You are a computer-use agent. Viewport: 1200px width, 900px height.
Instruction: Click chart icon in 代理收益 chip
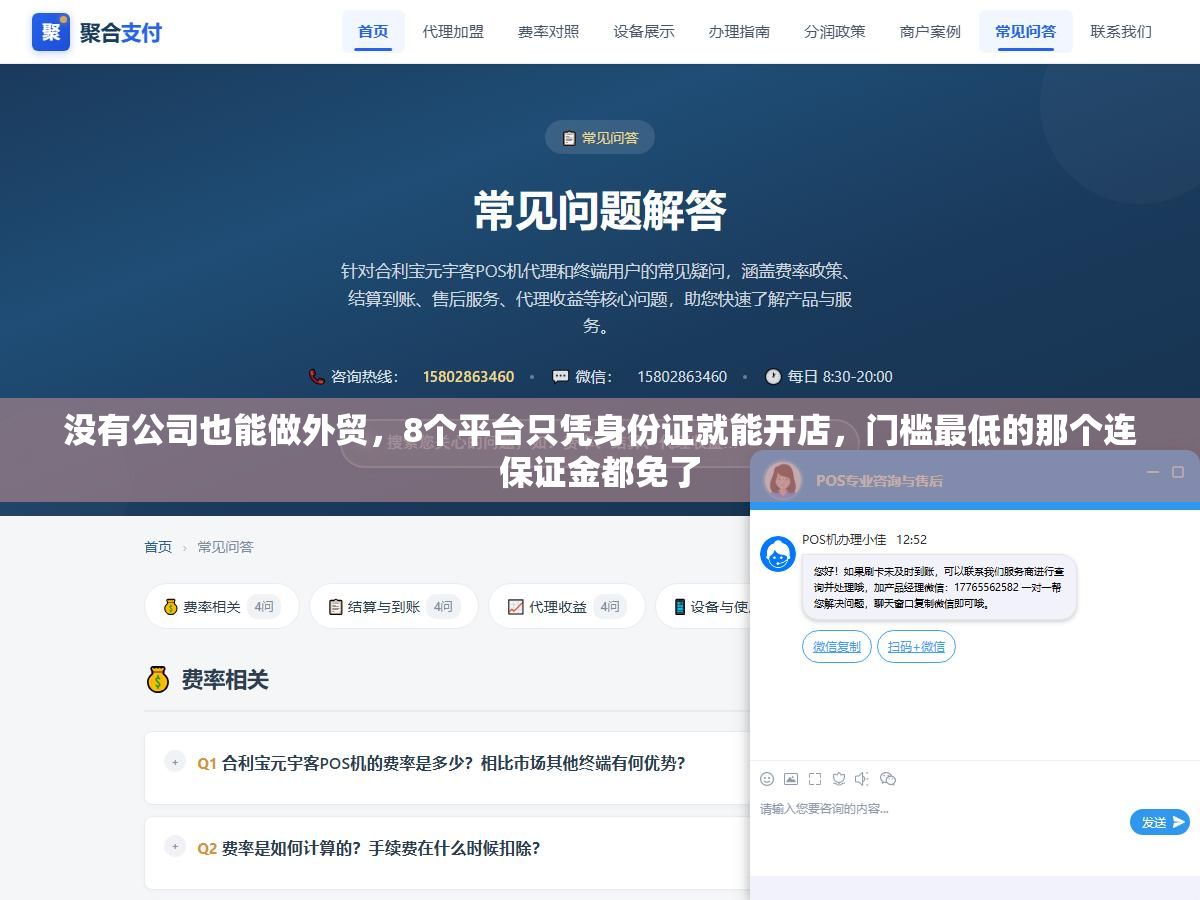(516, 607)
